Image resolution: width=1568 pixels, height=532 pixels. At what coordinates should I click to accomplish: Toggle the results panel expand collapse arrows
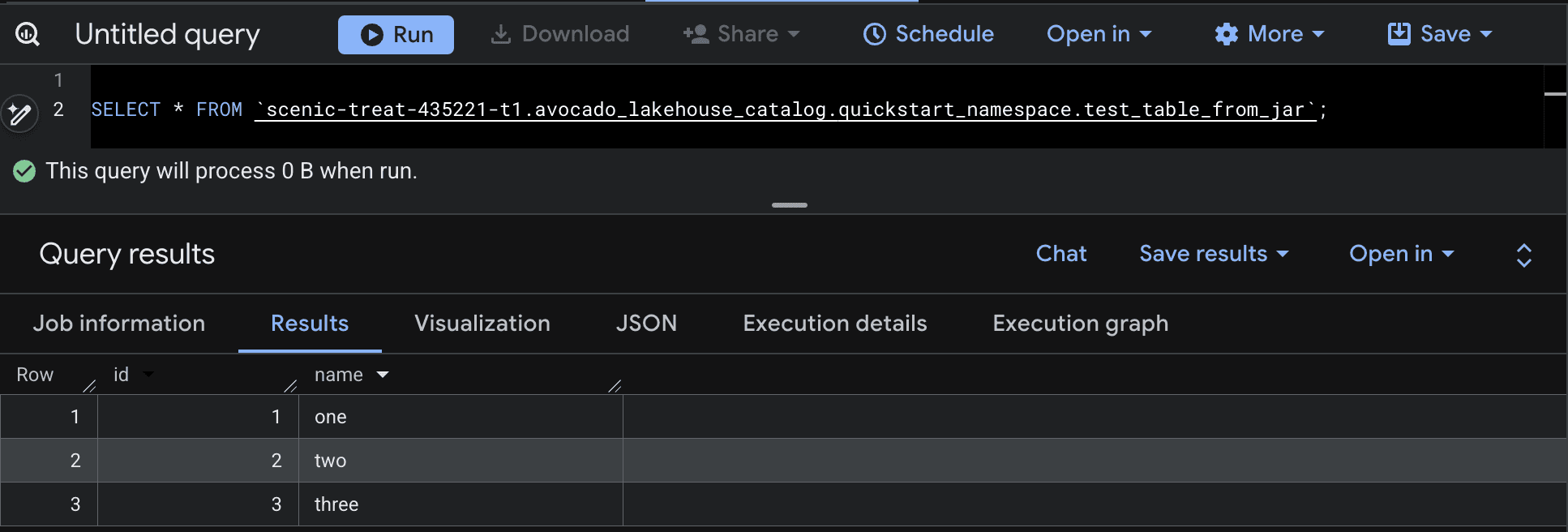(1523, 255)
